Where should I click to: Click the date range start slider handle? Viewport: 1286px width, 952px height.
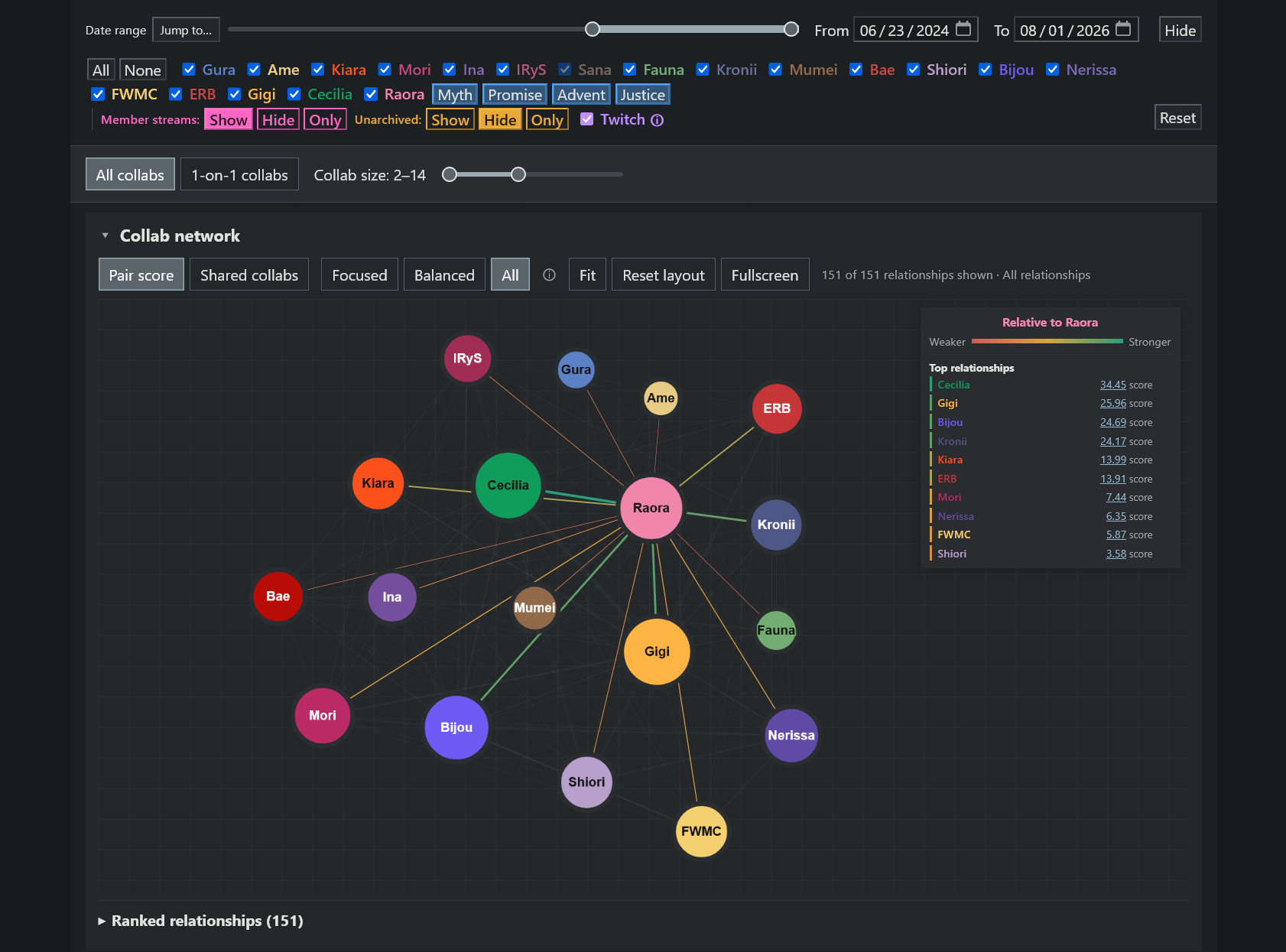click(593, 29)
